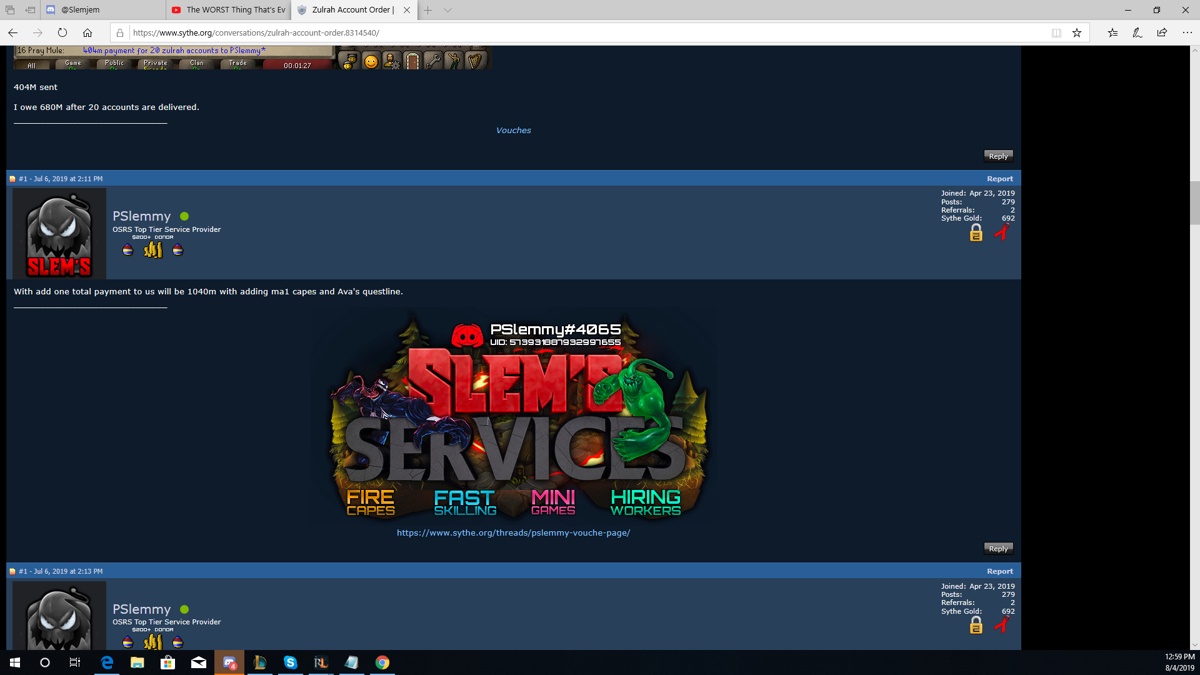Refresh the current page

[62, 33]
